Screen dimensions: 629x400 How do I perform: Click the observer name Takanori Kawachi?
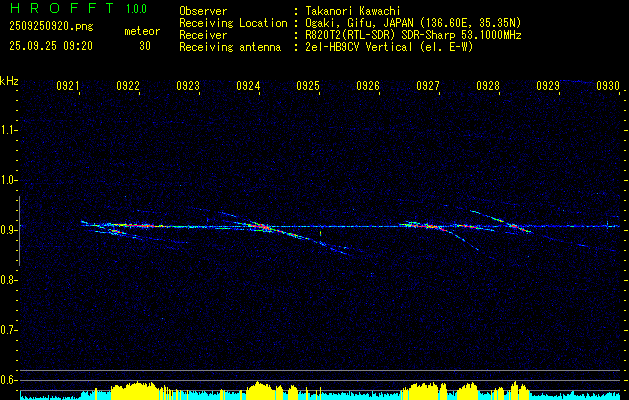(353, 11)
